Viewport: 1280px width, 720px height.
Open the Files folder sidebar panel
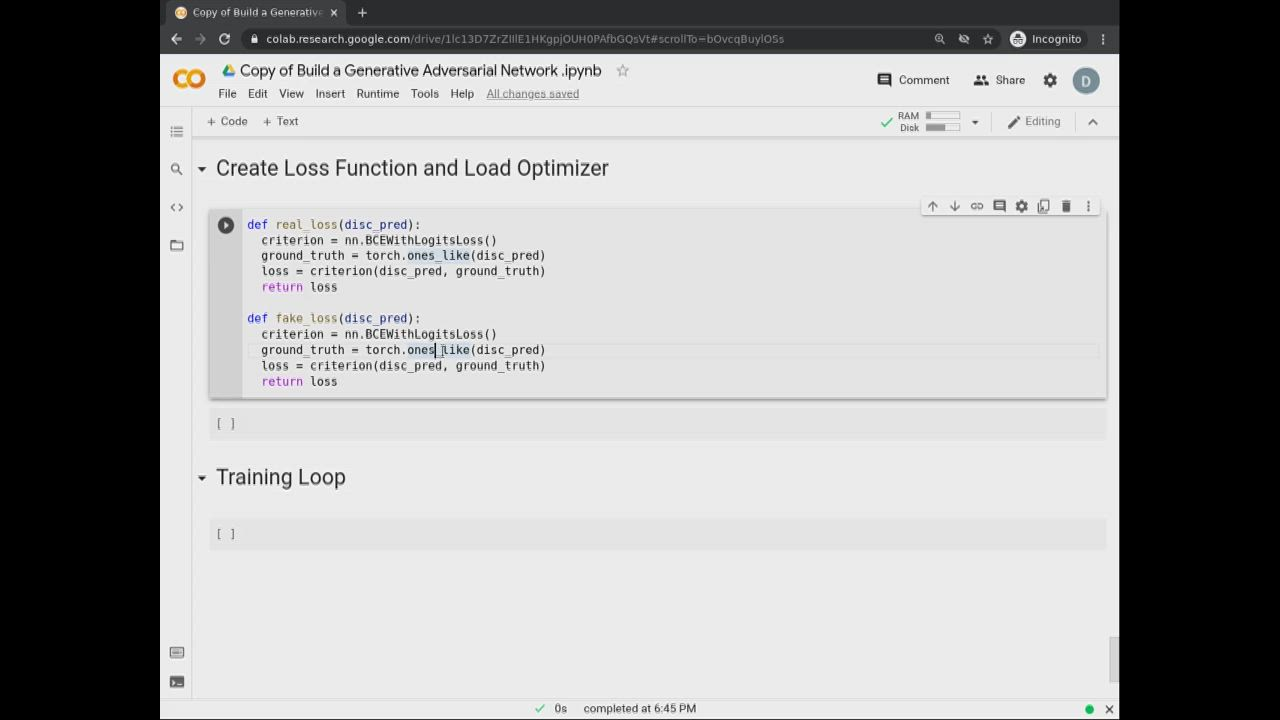(x=177, y=245)
